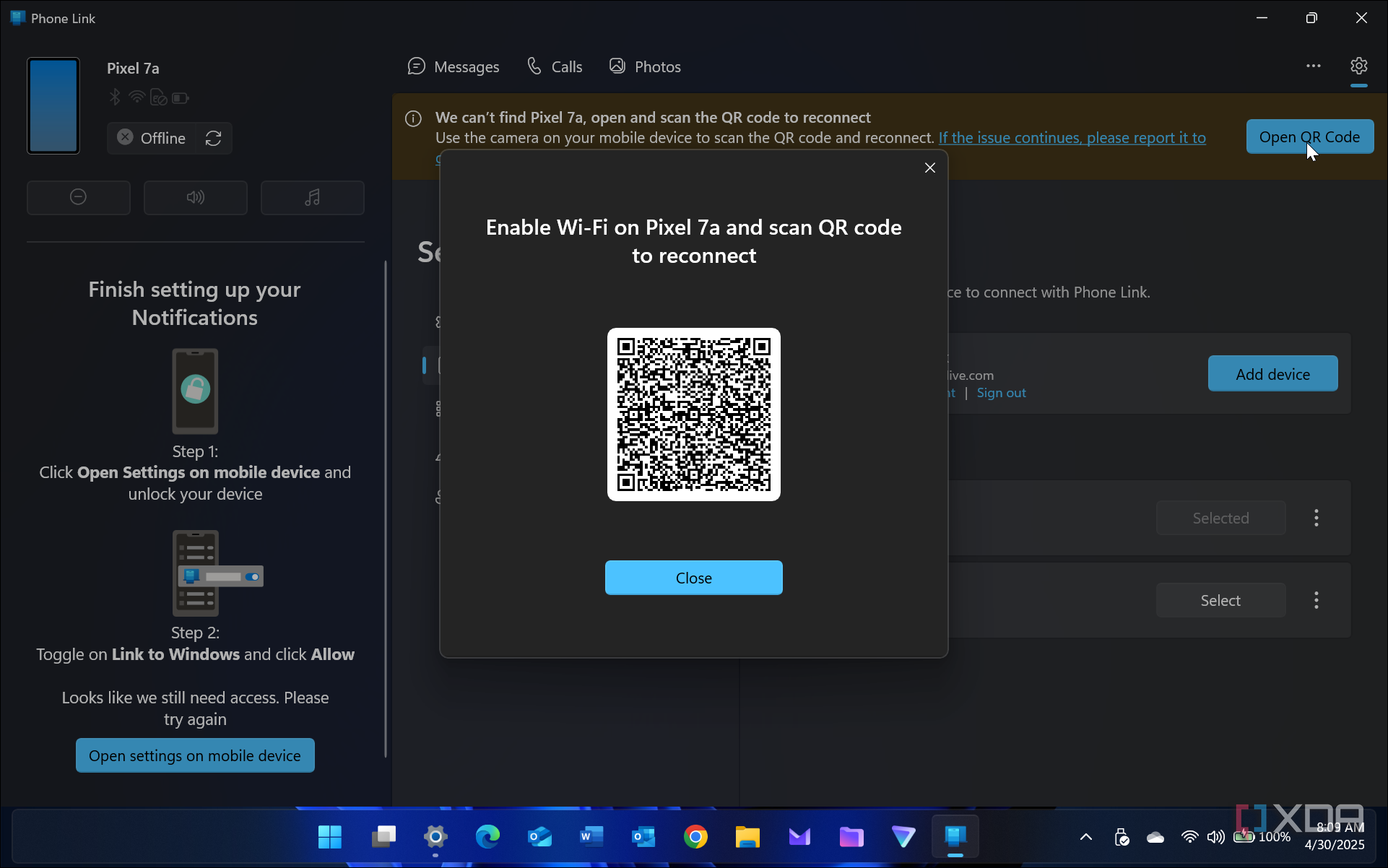Click Add device button
Image resolution: width=1388 pixels, height=868 pixels.
[1272, 374]
